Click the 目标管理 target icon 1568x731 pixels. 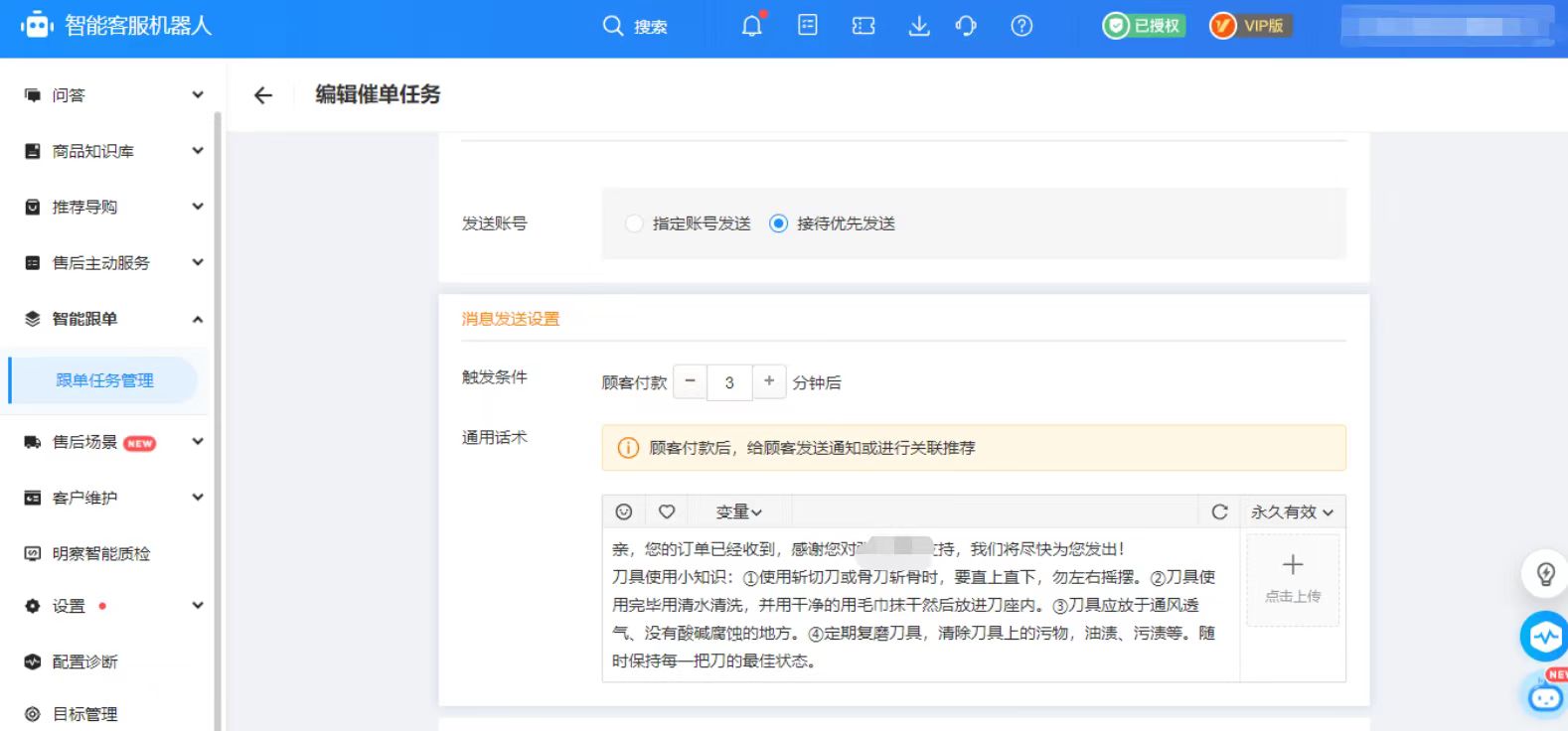(x=33, y=714)
